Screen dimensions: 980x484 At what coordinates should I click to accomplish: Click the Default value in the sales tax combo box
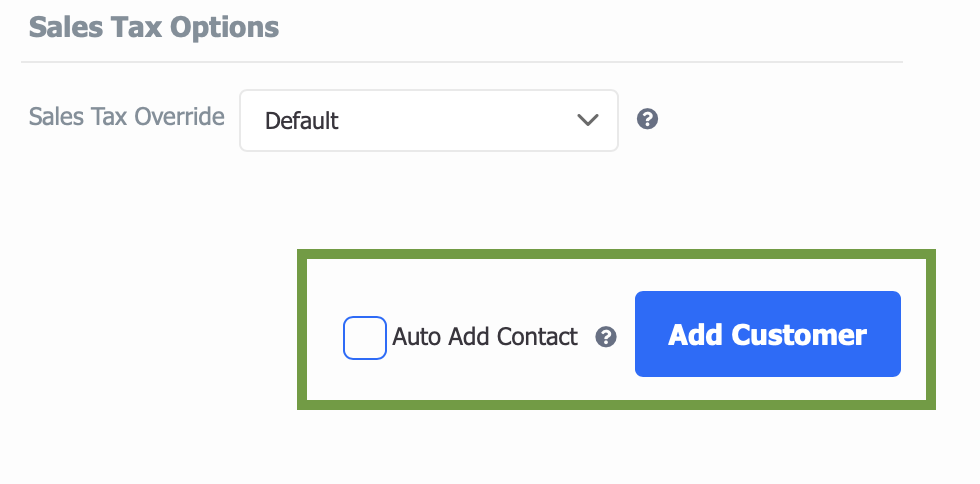coord(301,121)
